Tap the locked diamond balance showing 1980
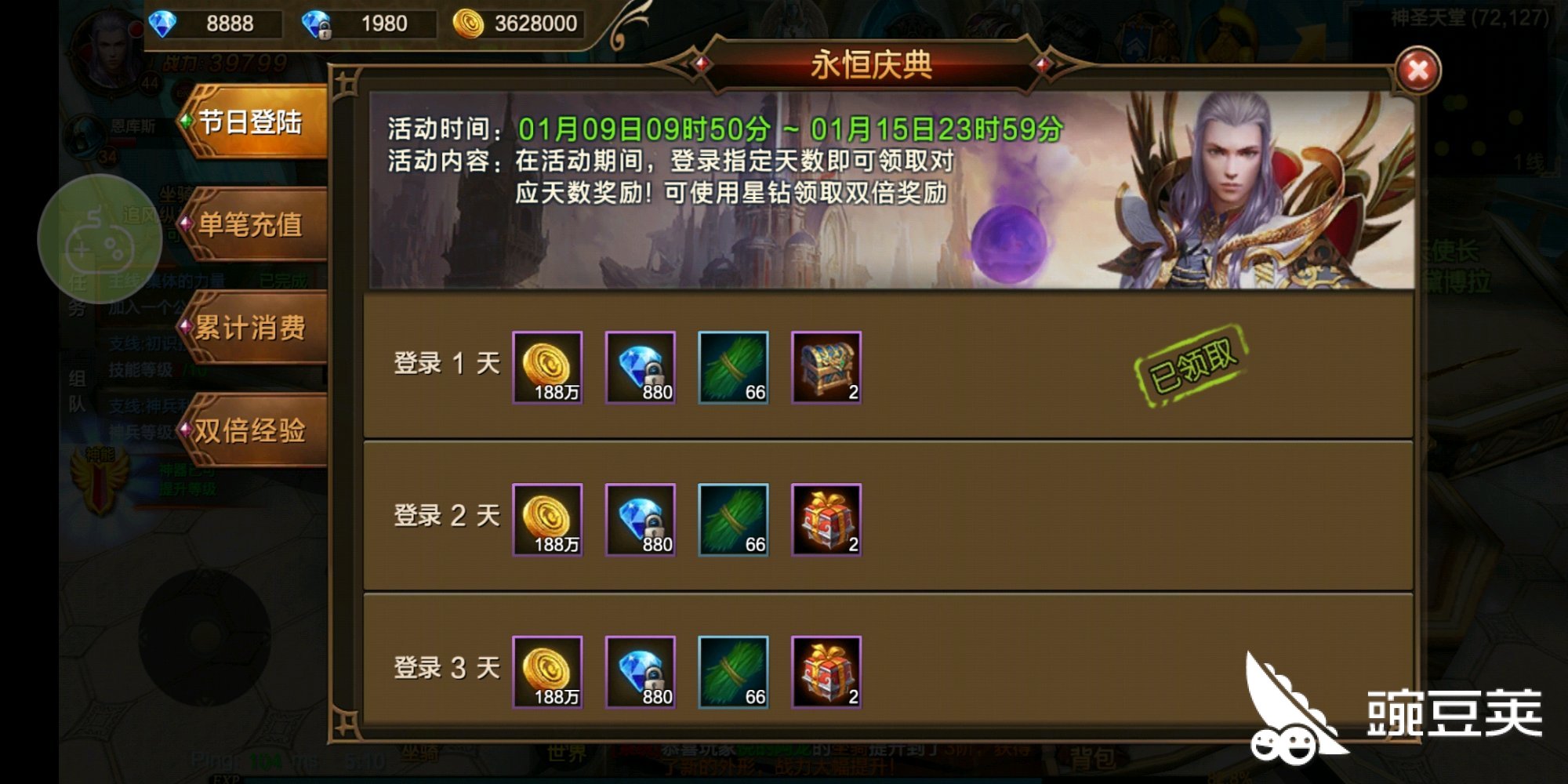 pos(367,24)
